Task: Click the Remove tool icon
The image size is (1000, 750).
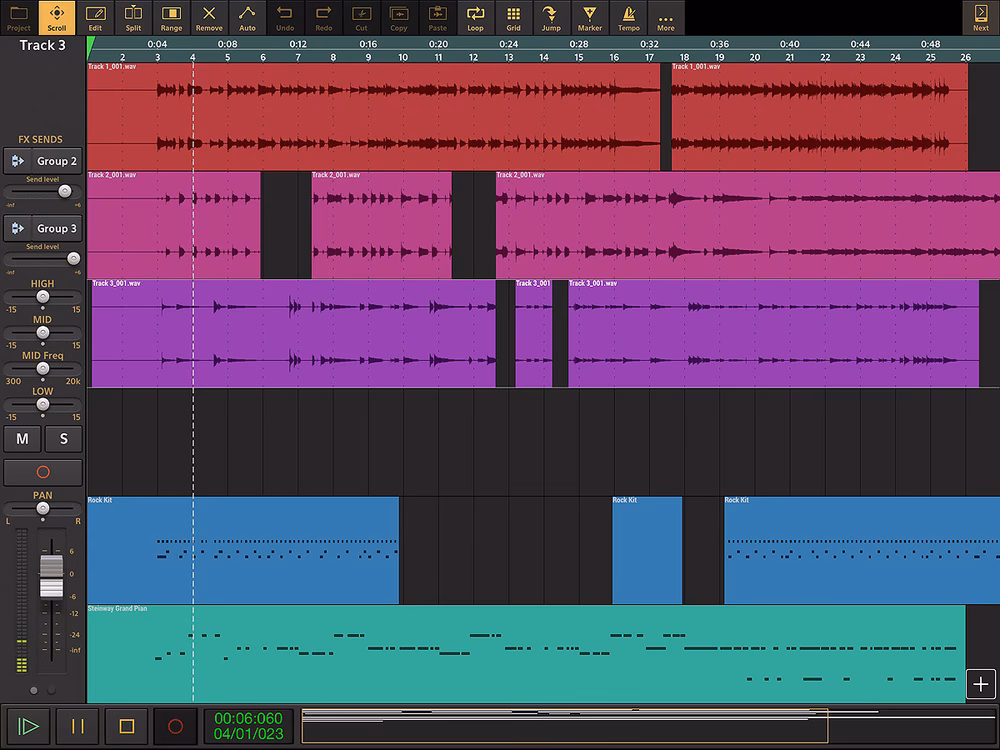Action: coord(209,17)
